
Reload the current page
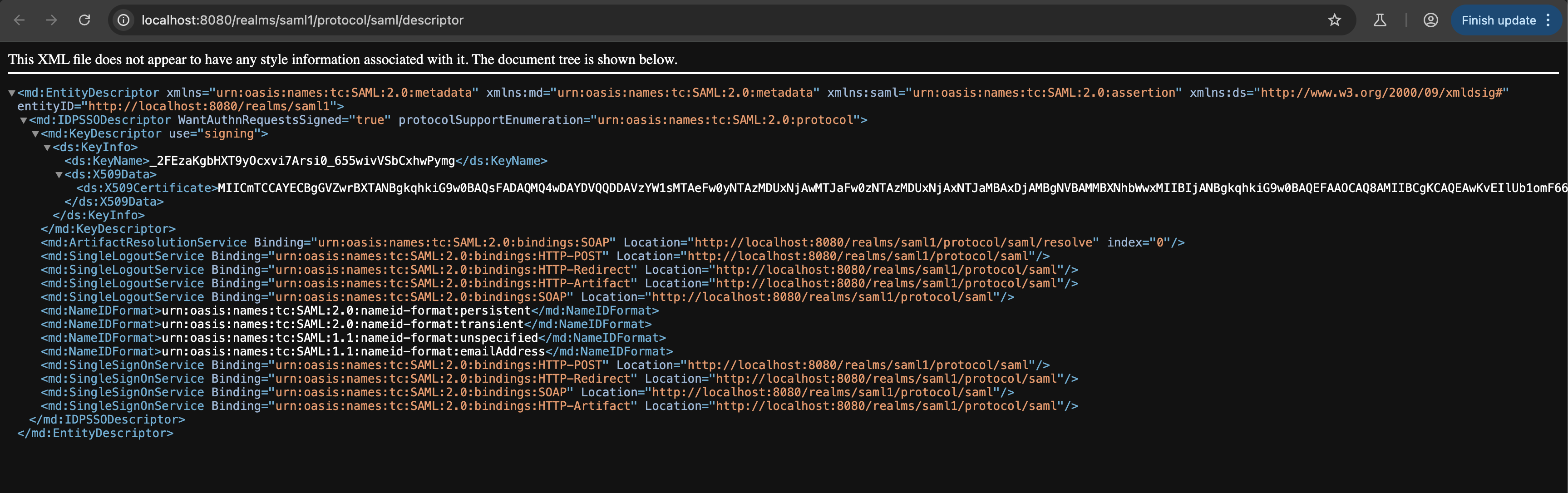pyautogui.click(x=85, y=20)
